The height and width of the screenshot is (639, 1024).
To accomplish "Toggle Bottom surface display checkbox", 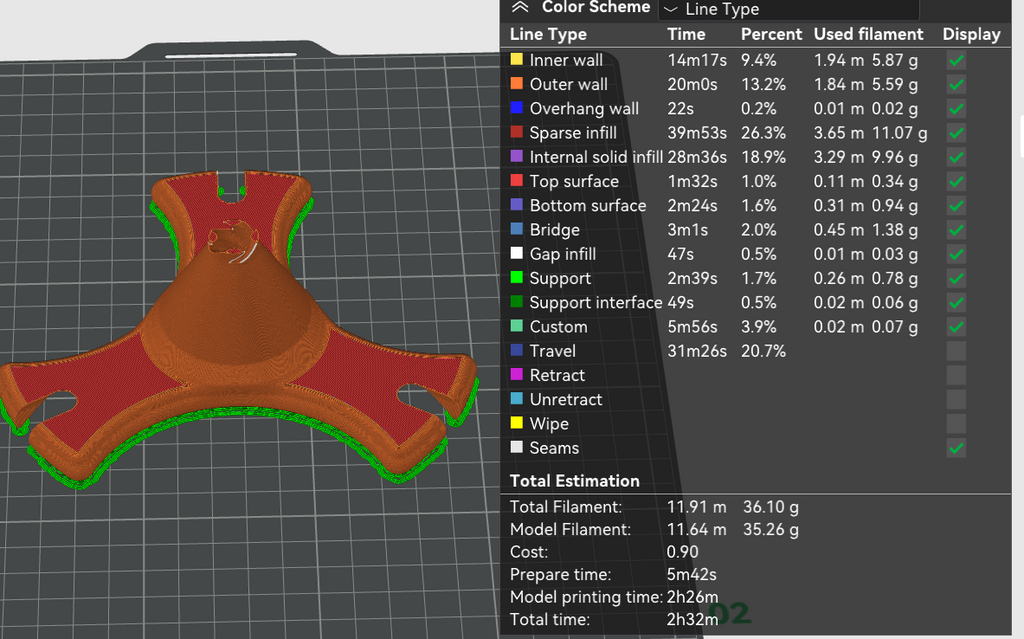I will coord(956,206).
